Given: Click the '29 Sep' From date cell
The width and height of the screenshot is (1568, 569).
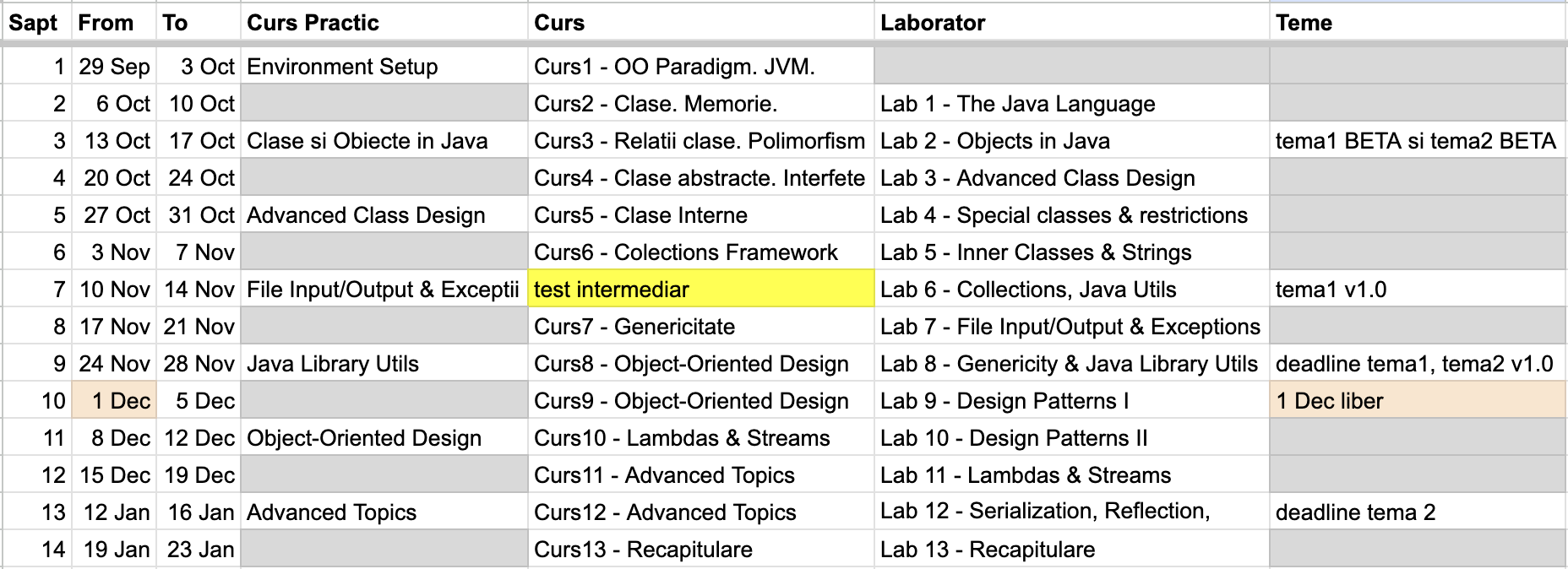Looking at the screenshot, I should (114, 67).
